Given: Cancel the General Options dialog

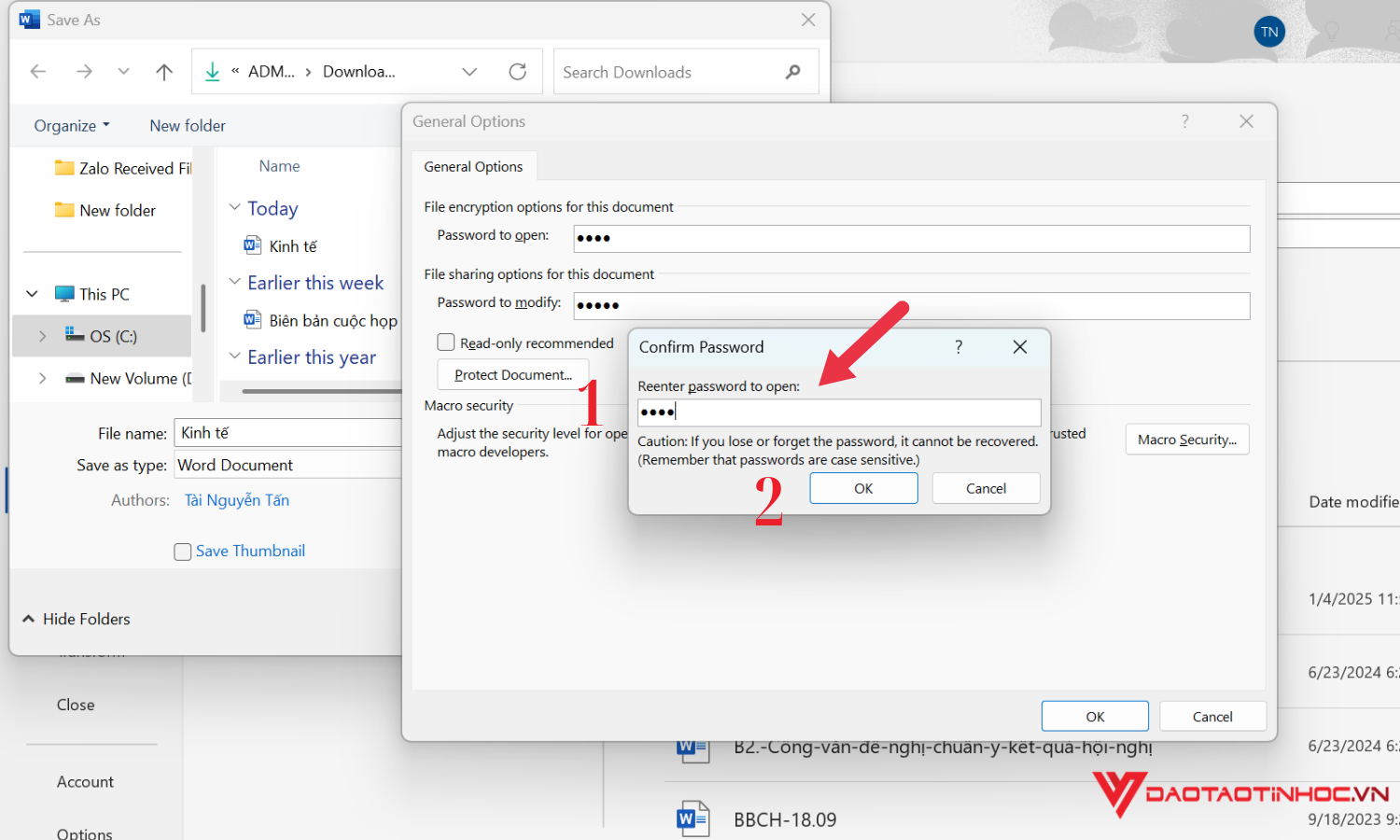Looking at the screenshot, I should tap(1212, 717).
